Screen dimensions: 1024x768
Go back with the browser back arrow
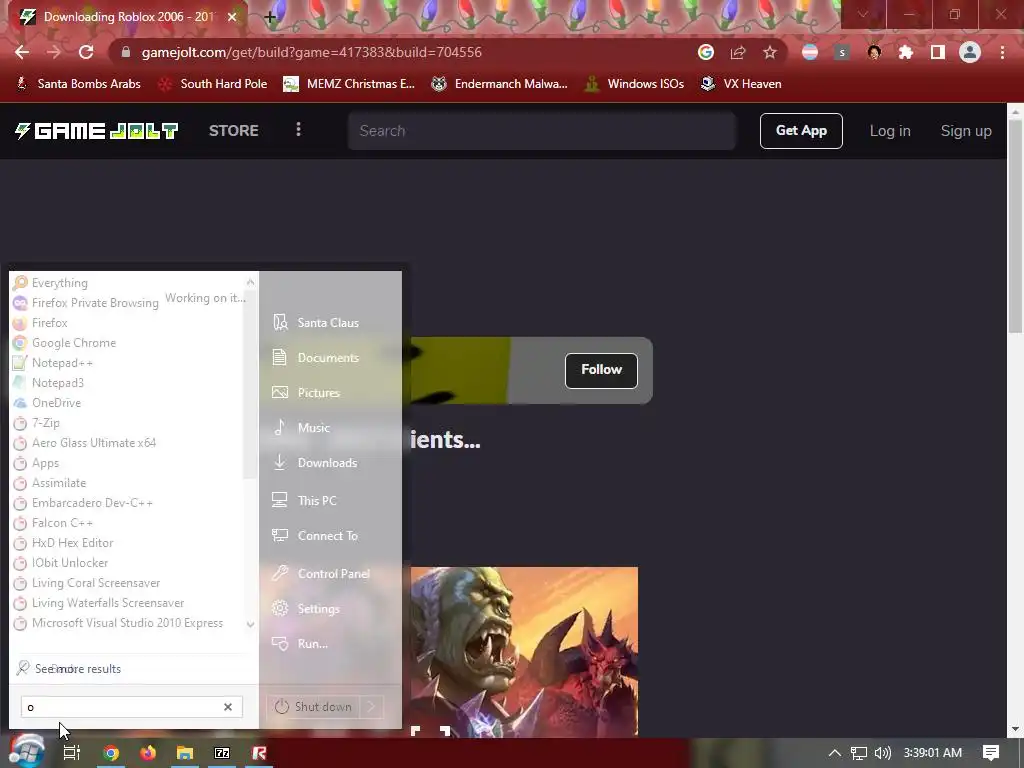[x=22, y=52]
